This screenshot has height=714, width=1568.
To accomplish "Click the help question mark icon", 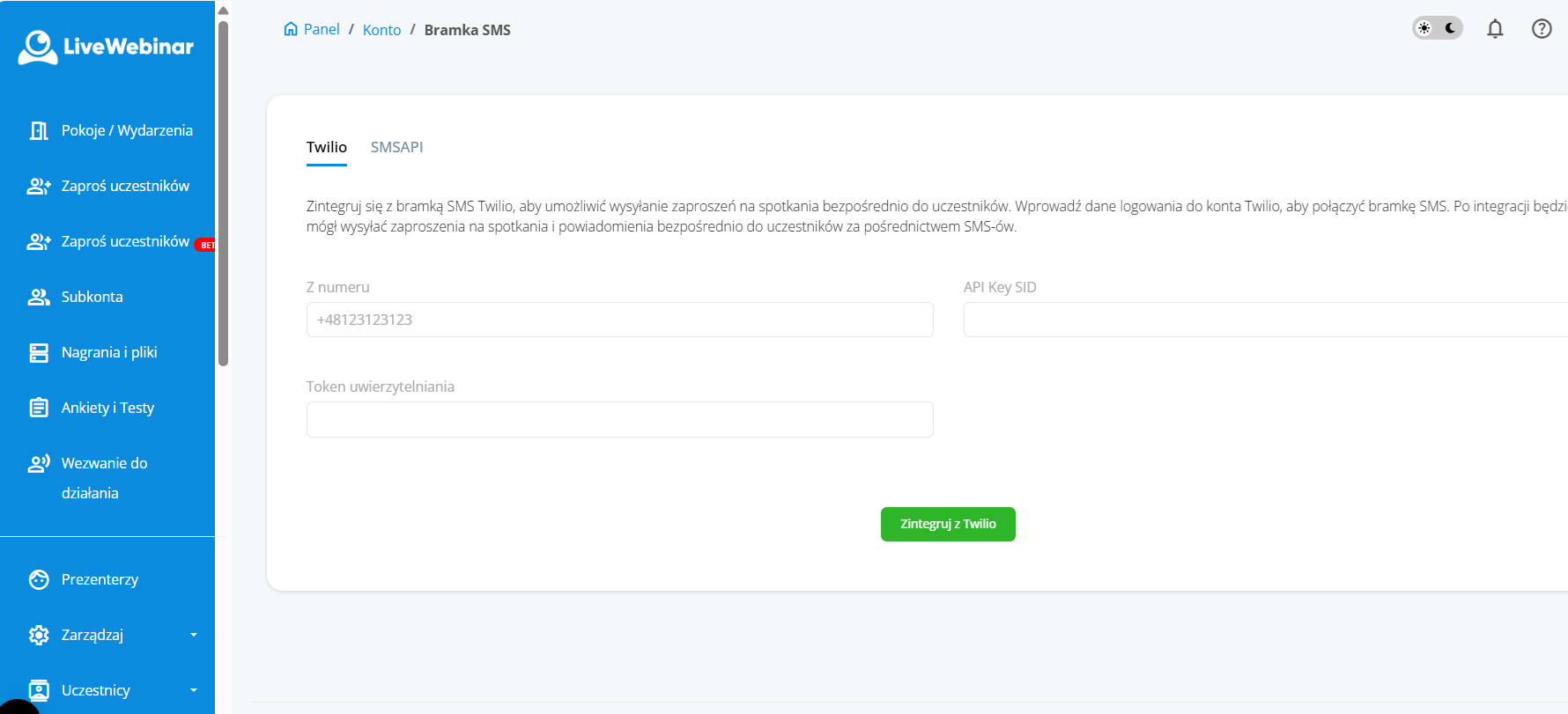I will point(1542,29).
